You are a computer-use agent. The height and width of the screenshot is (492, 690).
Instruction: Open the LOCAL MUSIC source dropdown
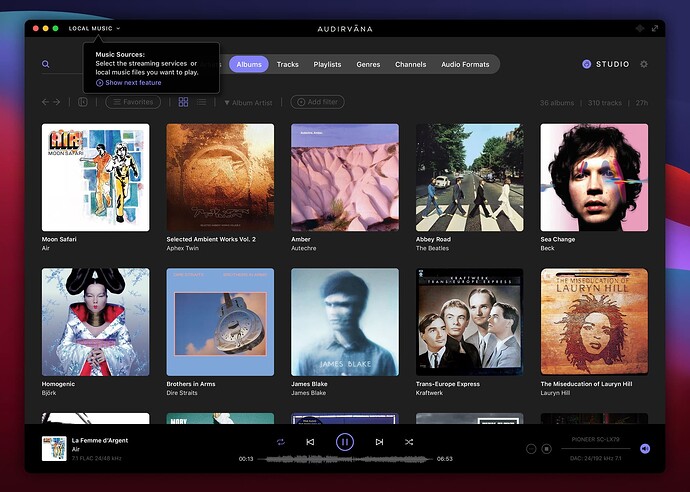pyautogui.click(x=94, y=29)
